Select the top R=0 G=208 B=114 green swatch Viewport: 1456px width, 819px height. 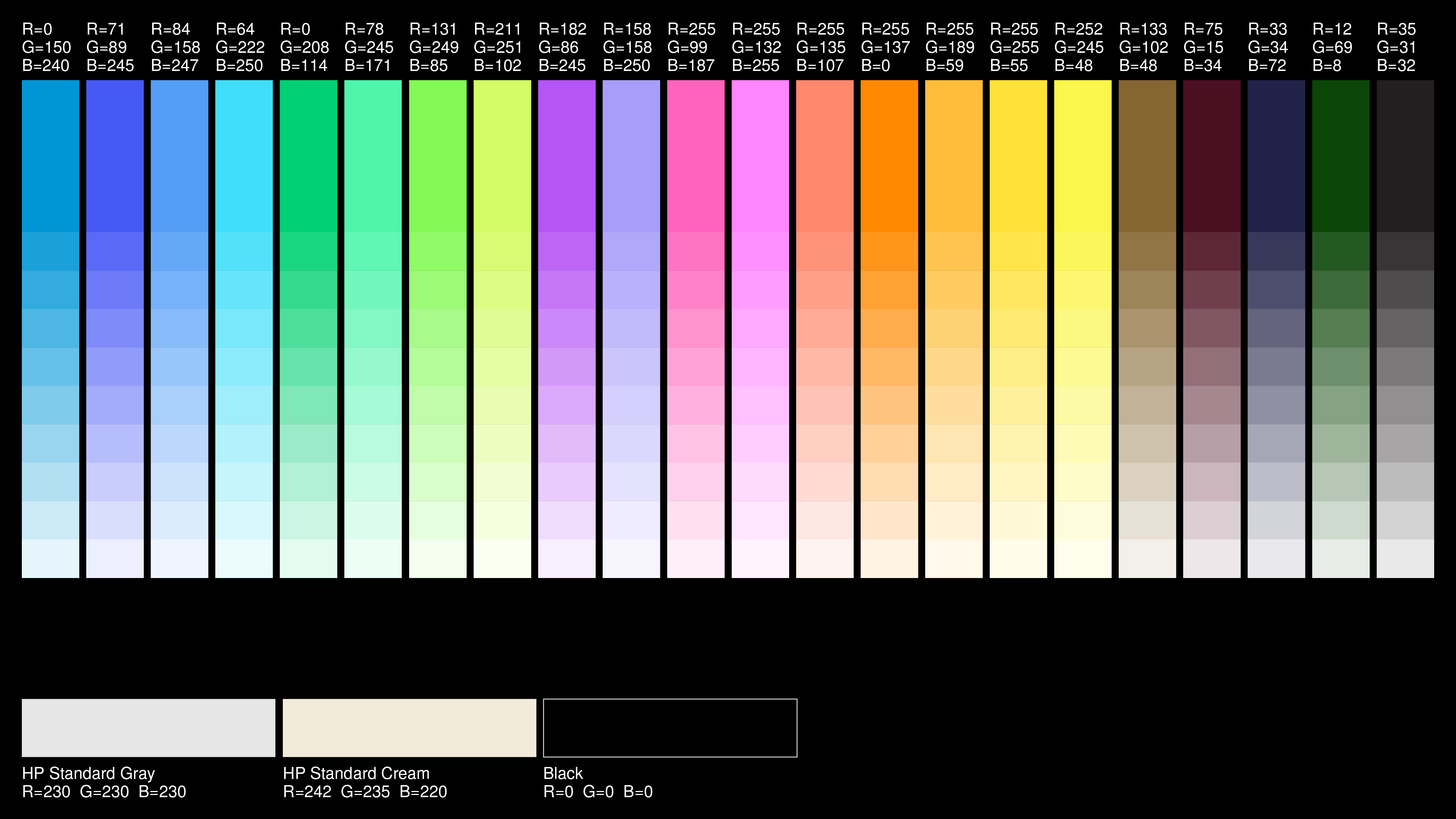tap(308, 155)
